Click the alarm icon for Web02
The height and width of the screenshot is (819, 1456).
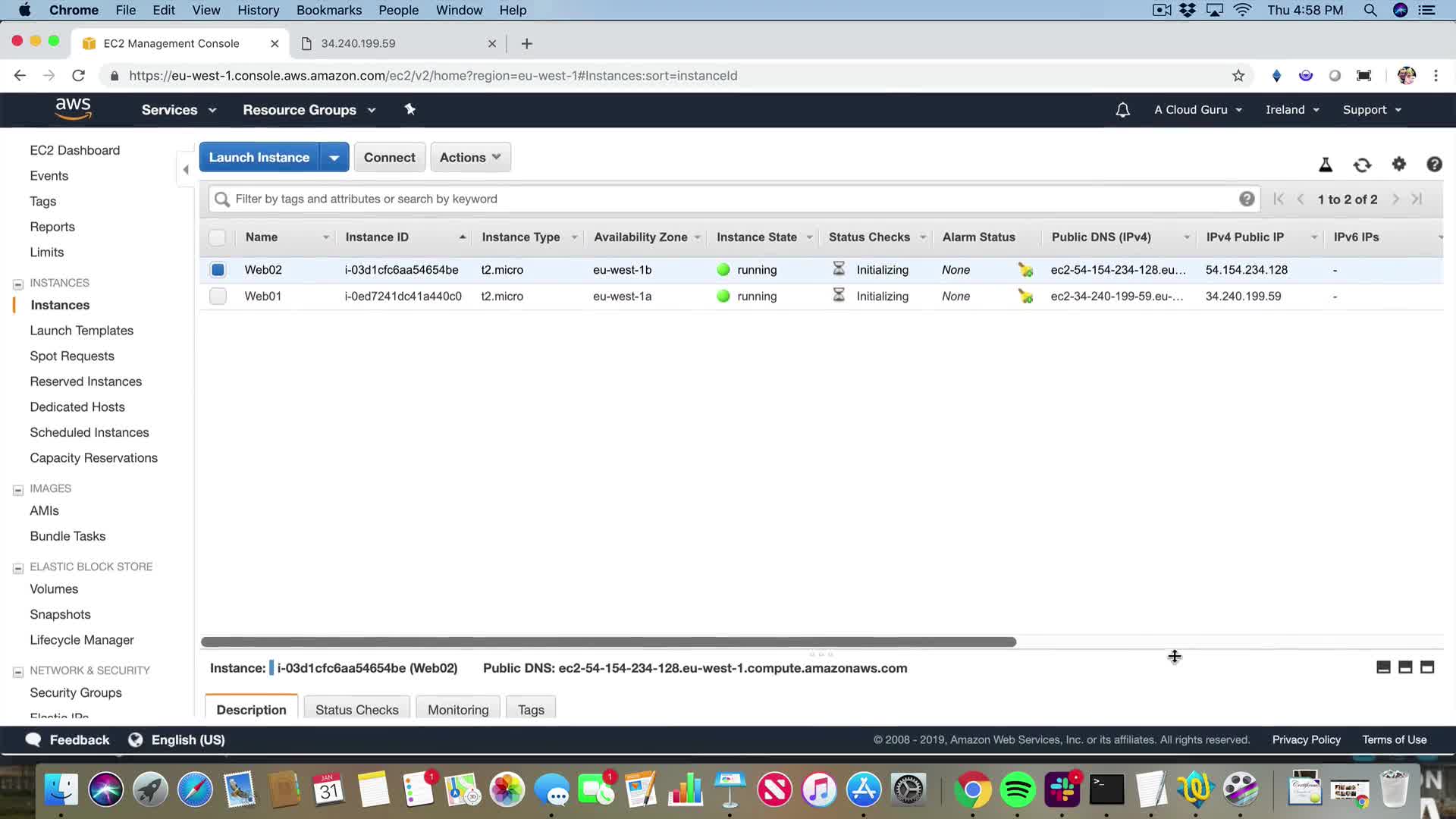point(1025,270)
